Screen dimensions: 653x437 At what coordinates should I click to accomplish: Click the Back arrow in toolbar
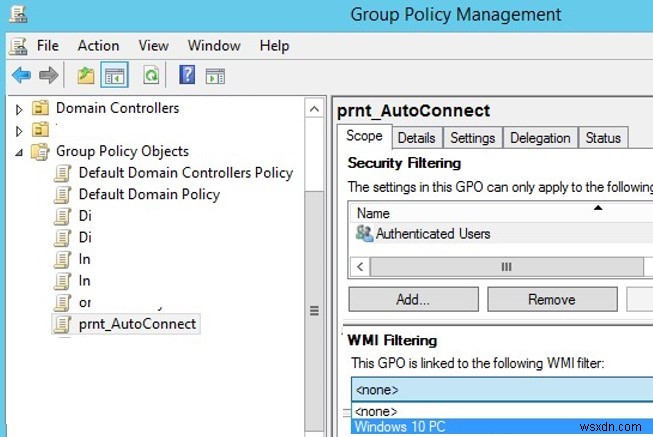pos(21,75)
